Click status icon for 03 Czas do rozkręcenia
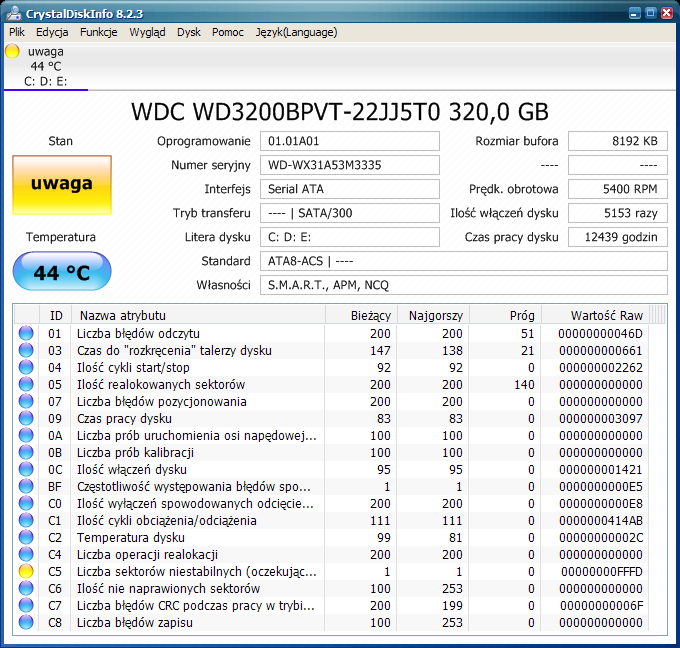This screenshot has width=680, height=648. coord(26,350)
